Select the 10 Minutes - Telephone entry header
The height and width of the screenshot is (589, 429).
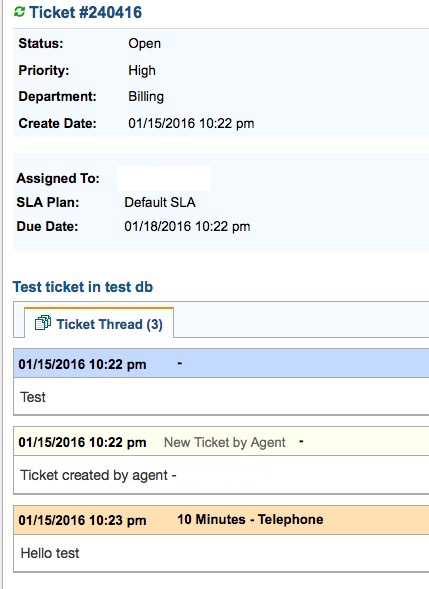(221, 520)
